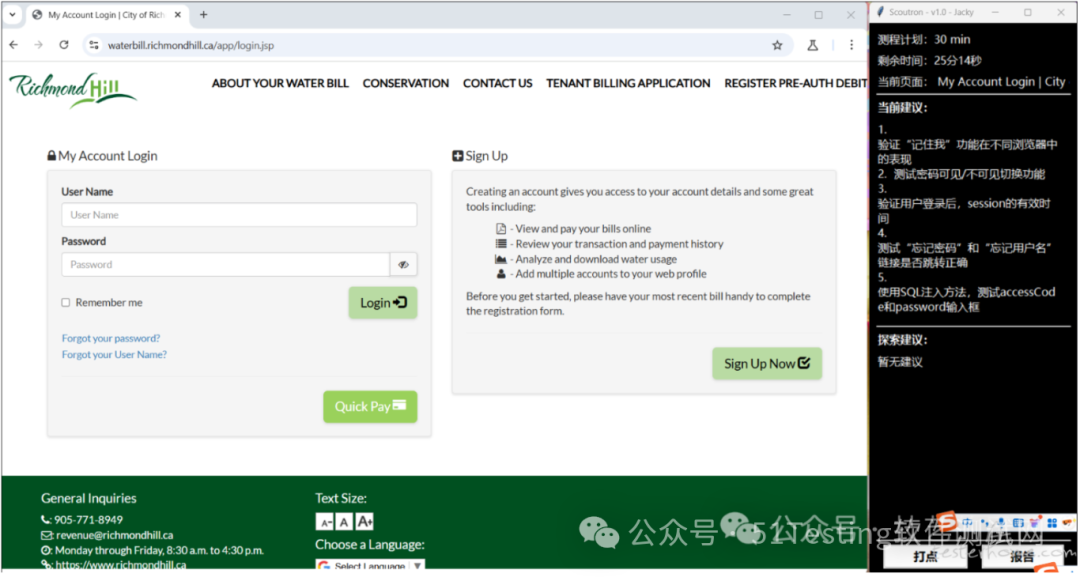Image resolution: width=1080 pixels, height=577 pixels.
Task: Click the Password input field
Action: [x=225, y=264]
